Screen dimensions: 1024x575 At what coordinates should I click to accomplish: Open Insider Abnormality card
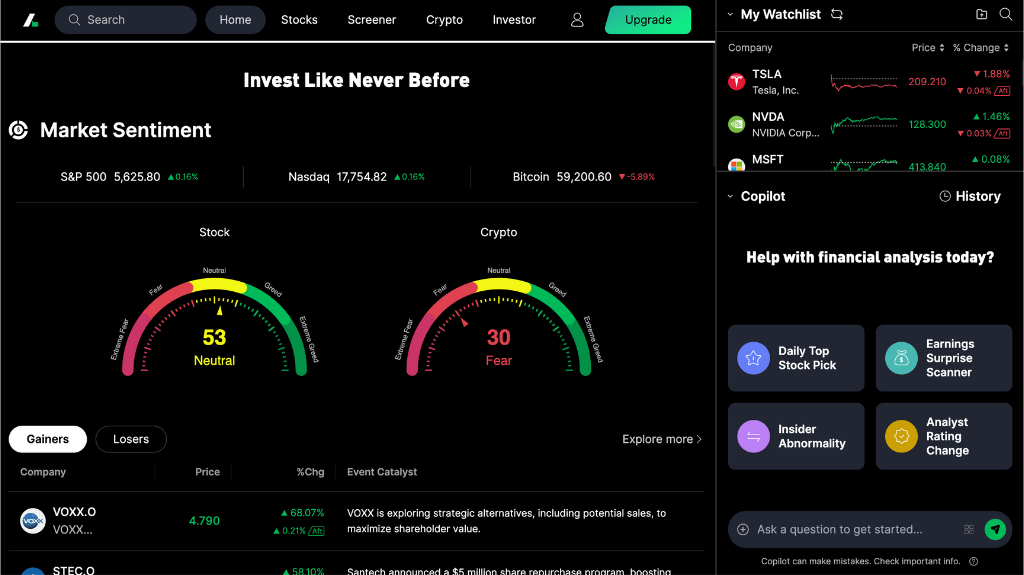click(x=796, y=436)
